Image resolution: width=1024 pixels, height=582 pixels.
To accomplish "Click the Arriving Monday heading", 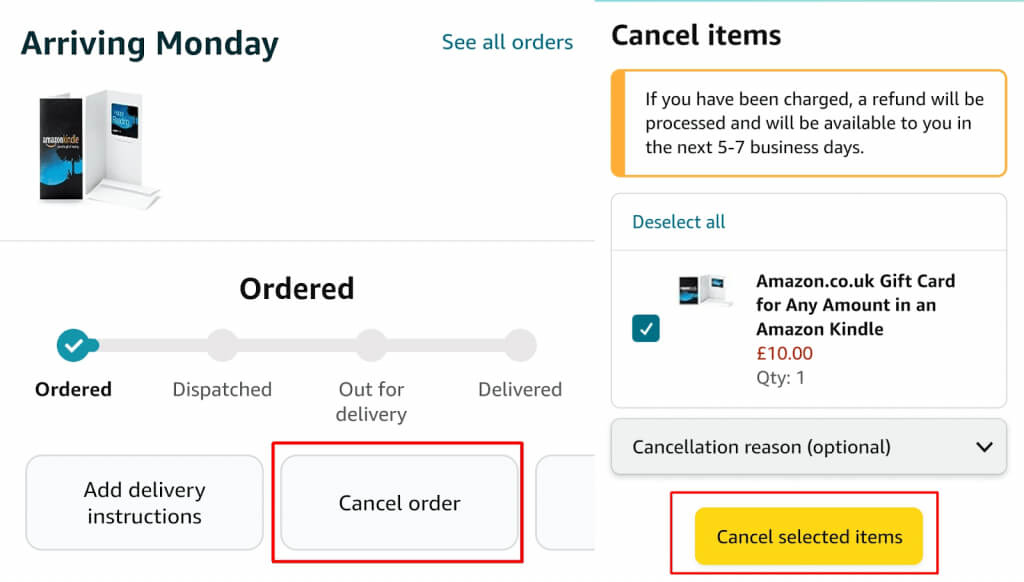I will [150, 44].
